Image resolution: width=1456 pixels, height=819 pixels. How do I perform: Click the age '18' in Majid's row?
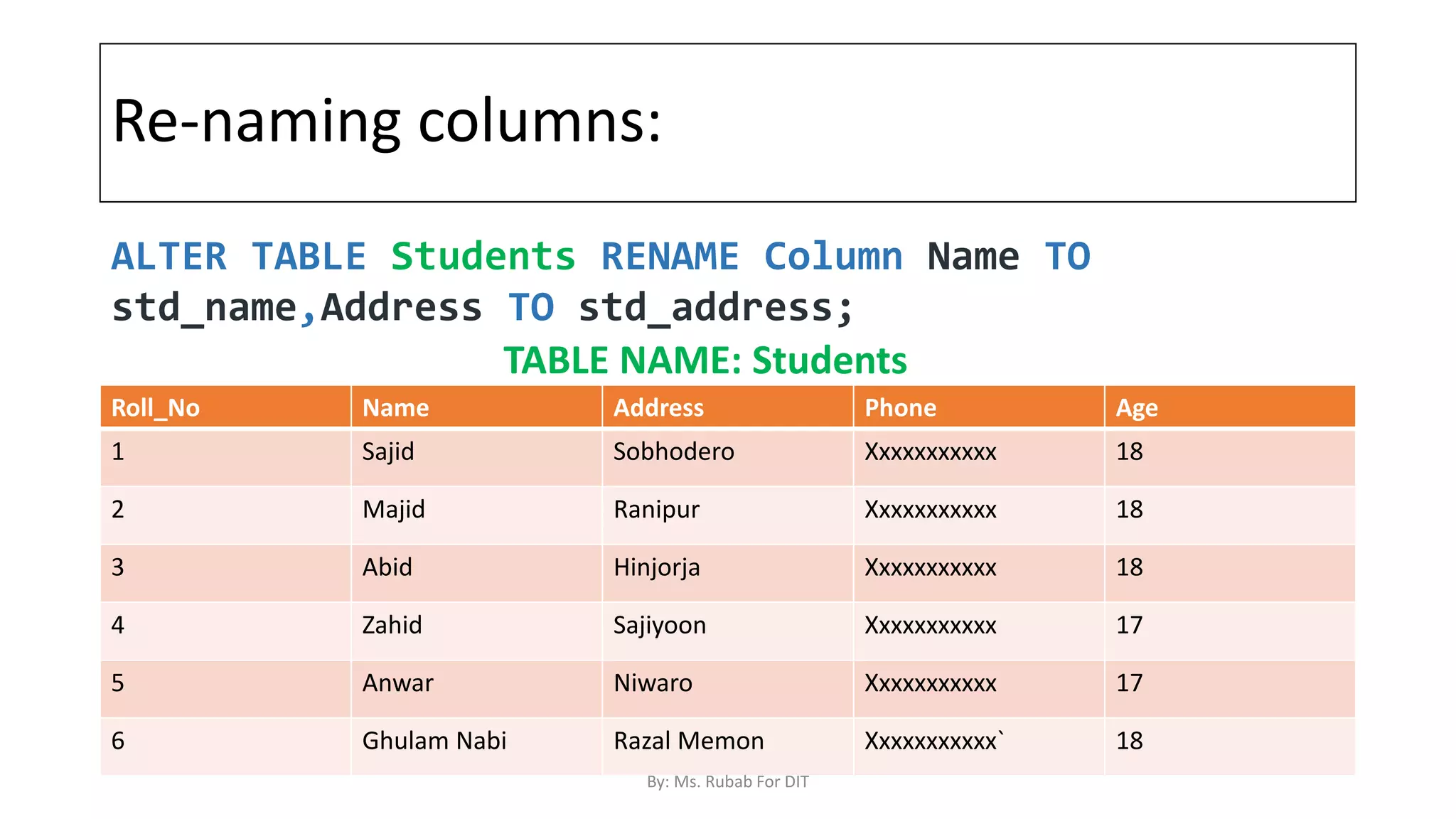click(1129, 509)
